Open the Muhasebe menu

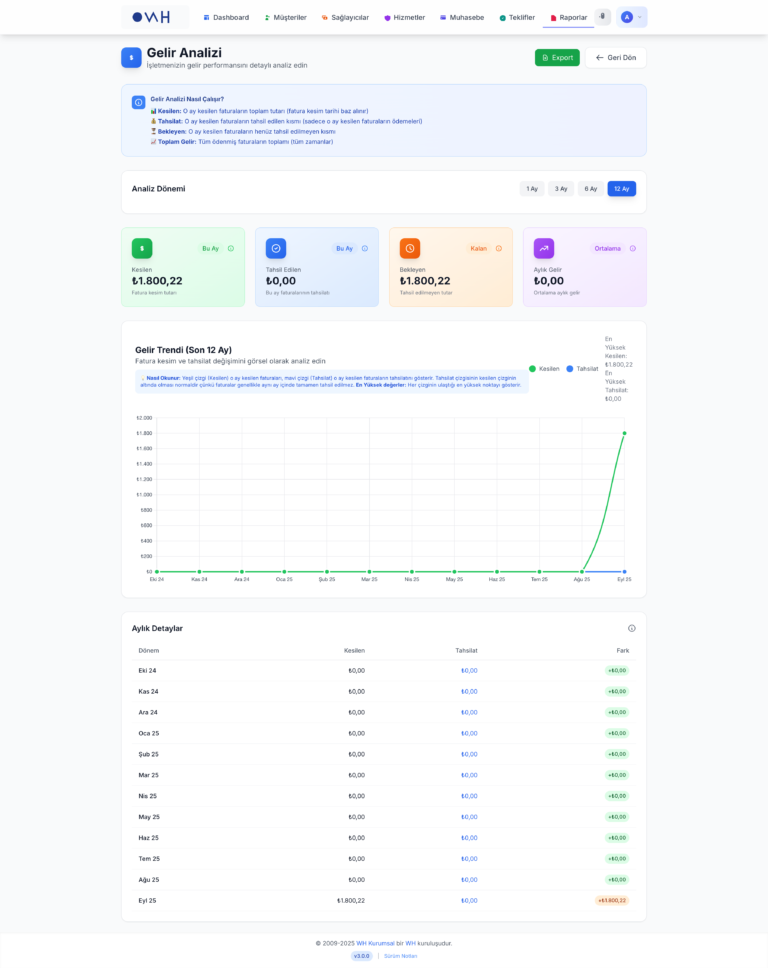pos(461,17)
